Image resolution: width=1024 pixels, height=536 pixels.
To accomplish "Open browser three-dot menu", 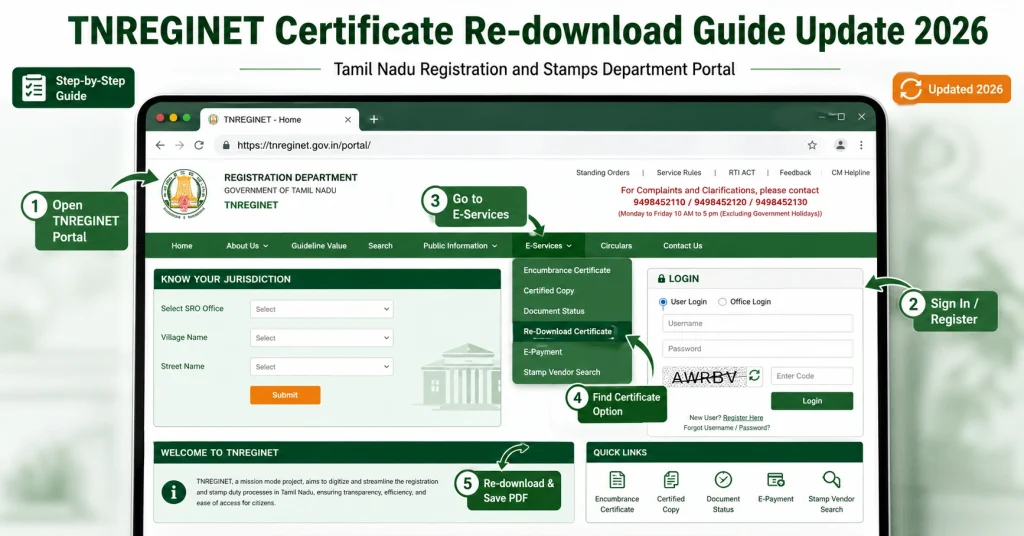I will pos(861,145).
